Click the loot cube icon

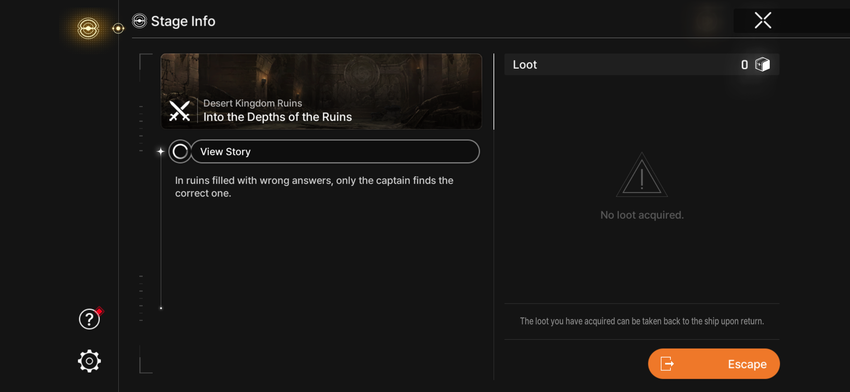[762, 65]
